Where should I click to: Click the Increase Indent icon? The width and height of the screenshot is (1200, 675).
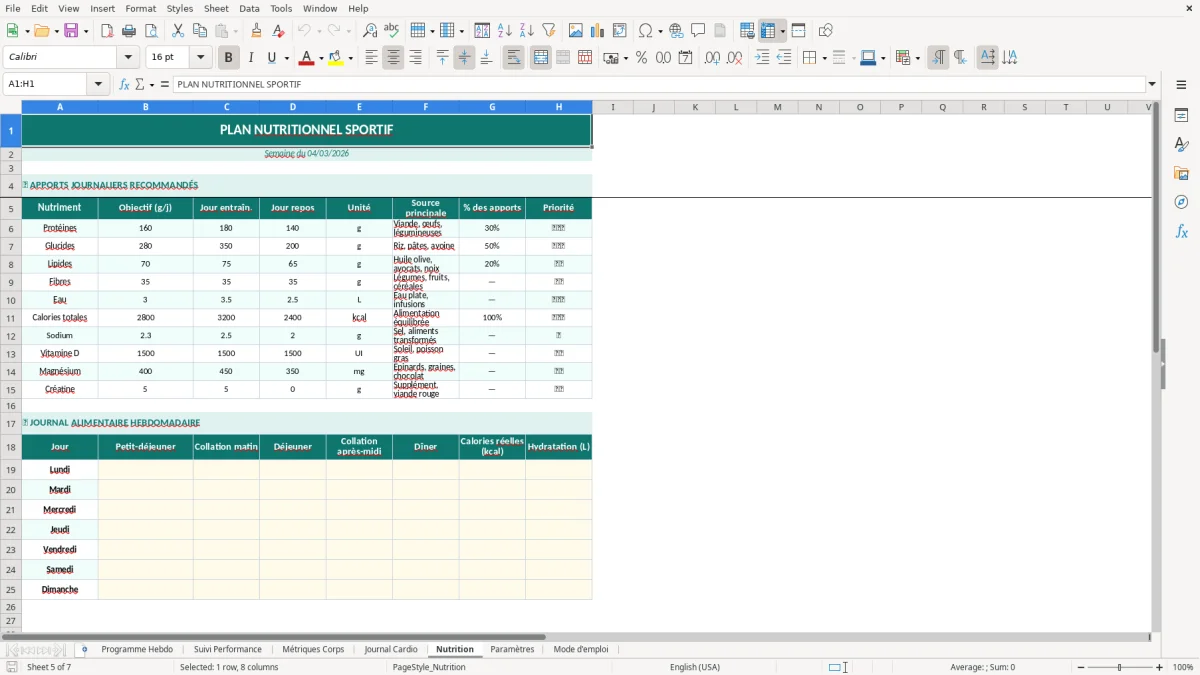pyautogui.click(x=762, y=58)
